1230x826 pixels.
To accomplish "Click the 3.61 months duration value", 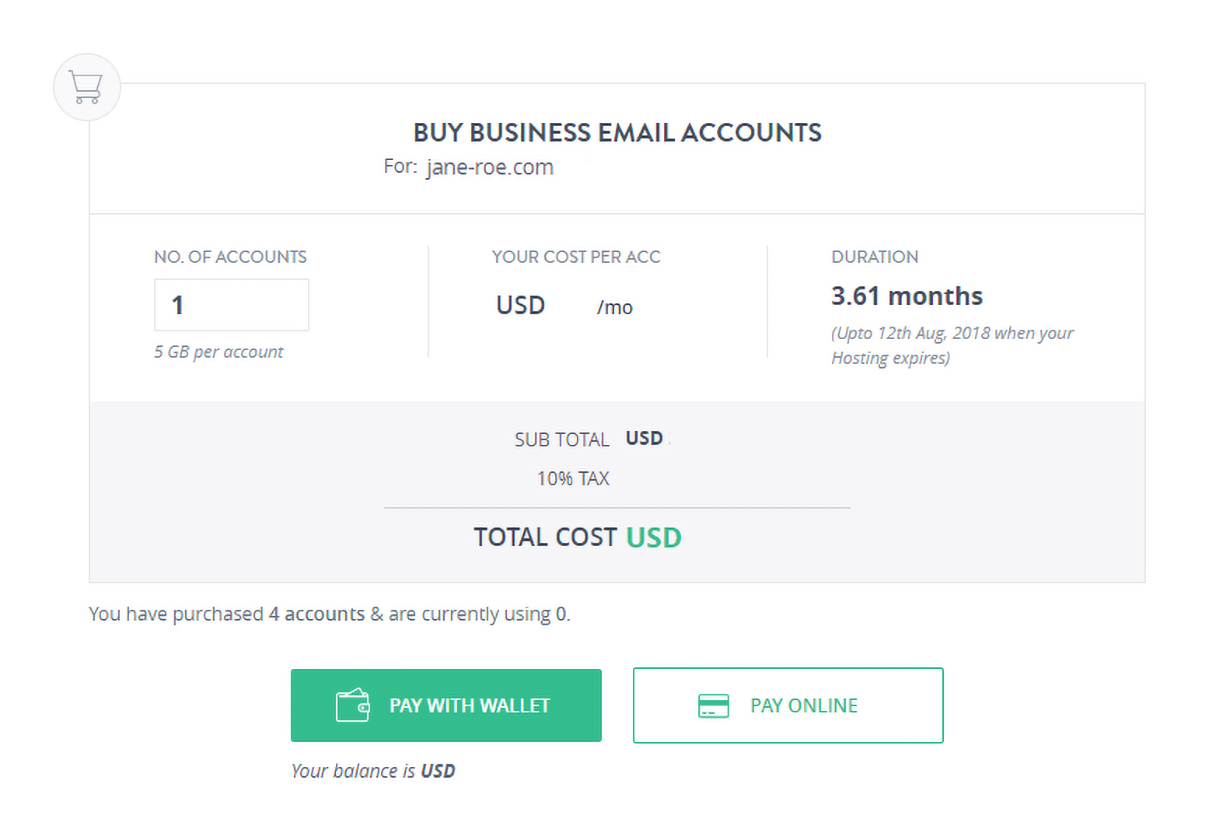I will pos(907,296).
